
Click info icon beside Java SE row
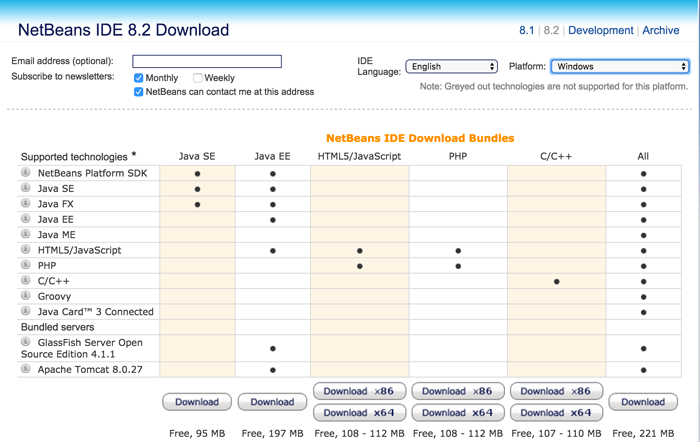(x=26, y=188)
